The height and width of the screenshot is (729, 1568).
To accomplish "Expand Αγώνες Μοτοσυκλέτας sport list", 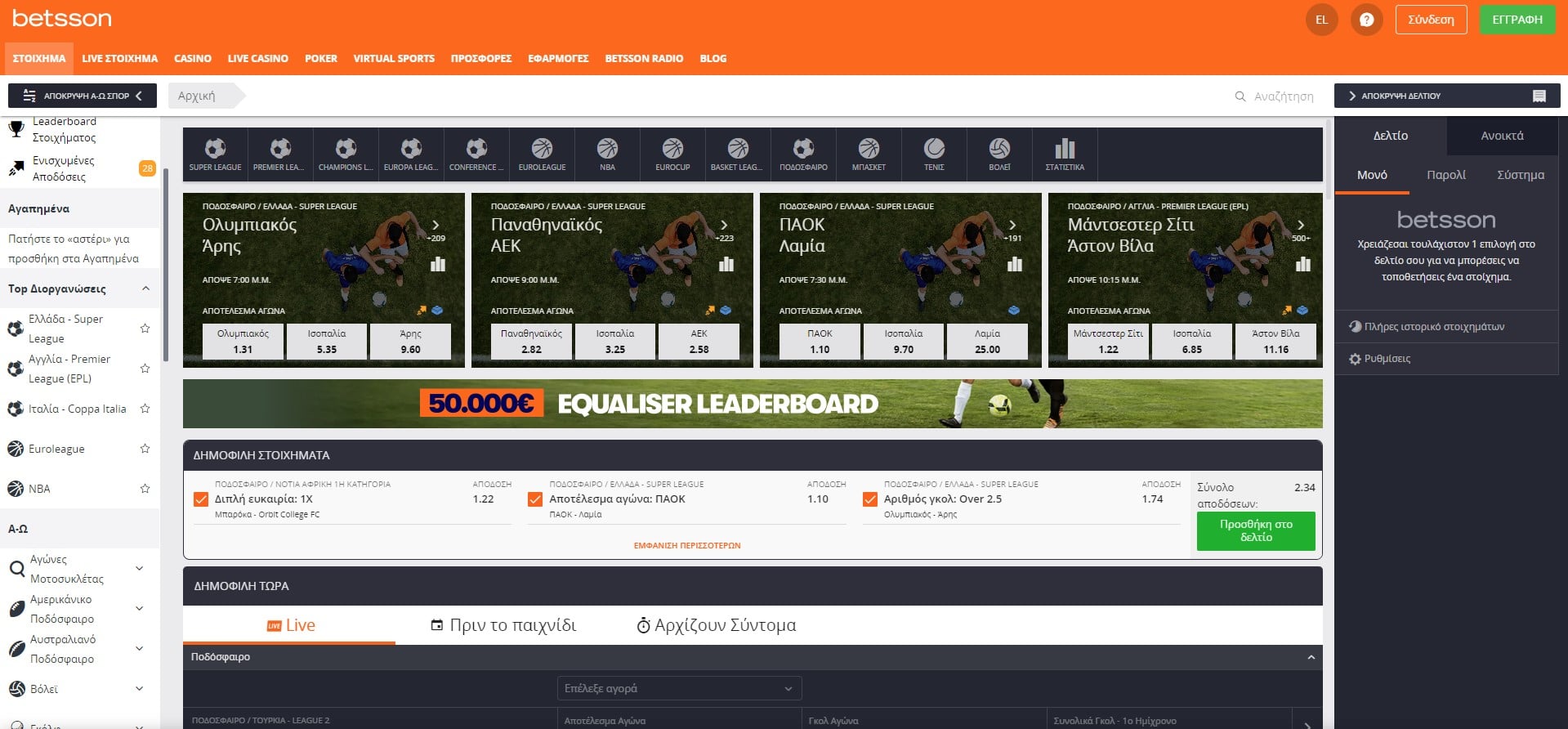I will coord(139,569).
